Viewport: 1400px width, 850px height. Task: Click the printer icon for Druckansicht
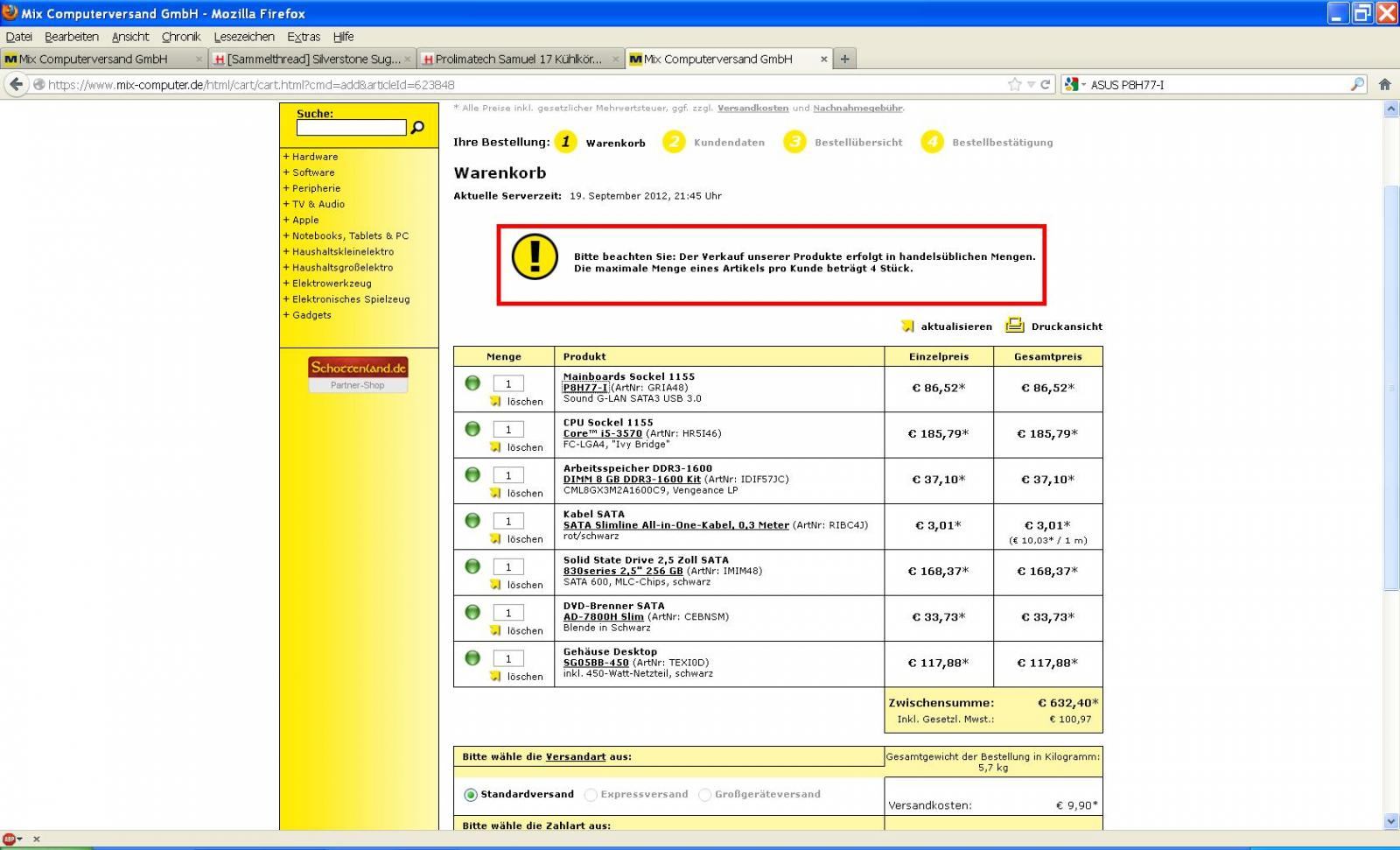coord(1014,325)
